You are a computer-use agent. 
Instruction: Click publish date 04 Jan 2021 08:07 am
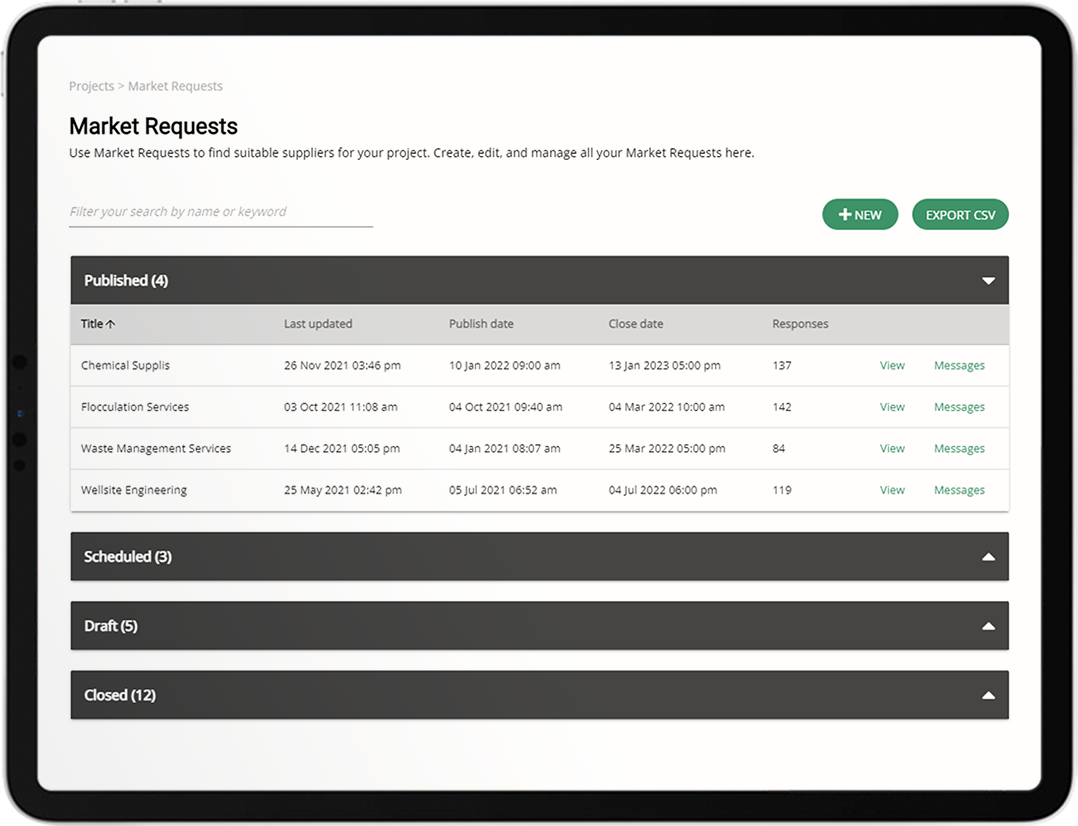505,448
